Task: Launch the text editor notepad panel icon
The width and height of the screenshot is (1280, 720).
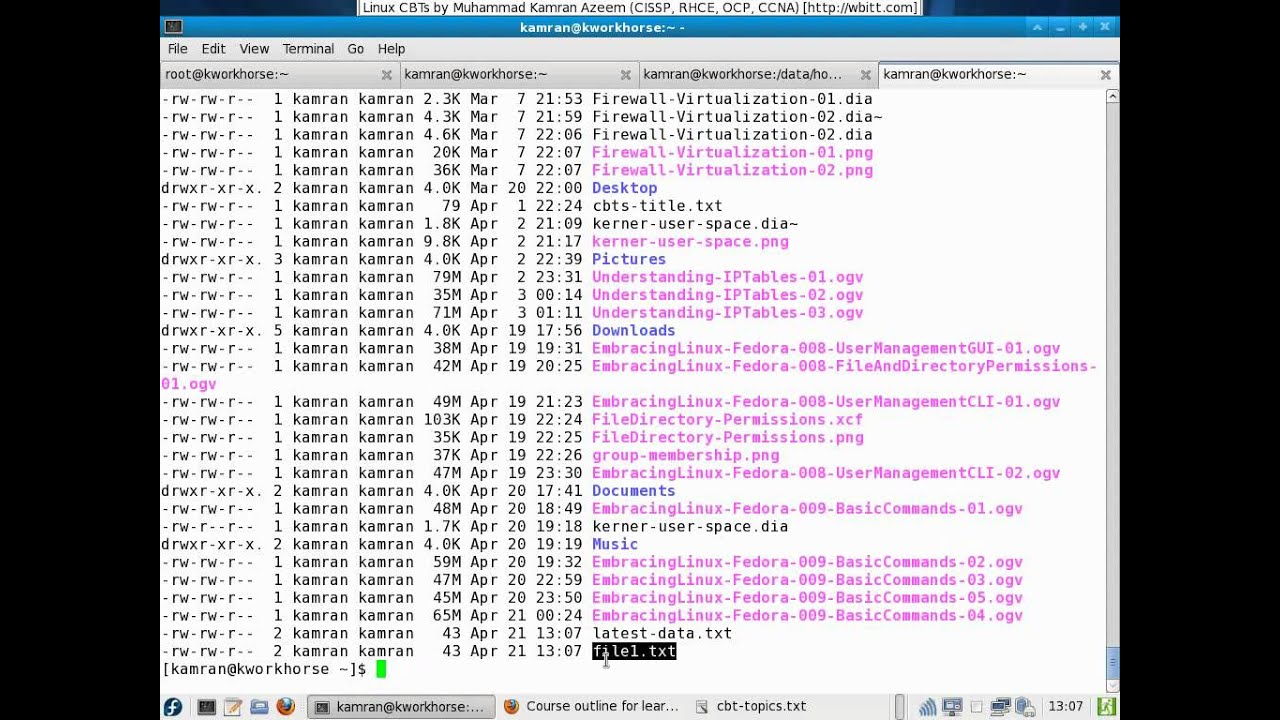Action: (x=233, y=707)
